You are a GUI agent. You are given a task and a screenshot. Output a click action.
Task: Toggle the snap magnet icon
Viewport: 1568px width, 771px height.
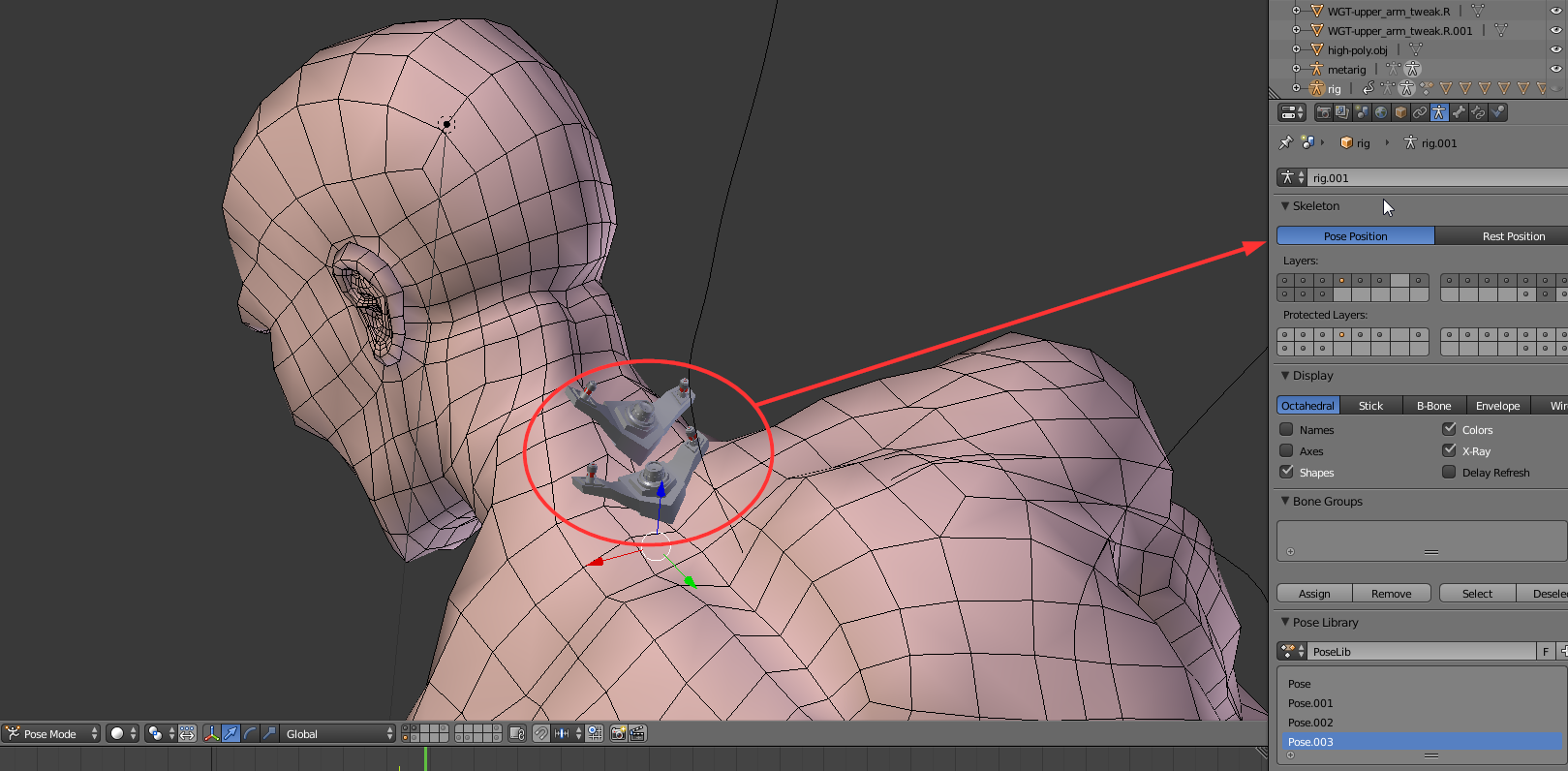pyautogui.click(x=541, y=733)
